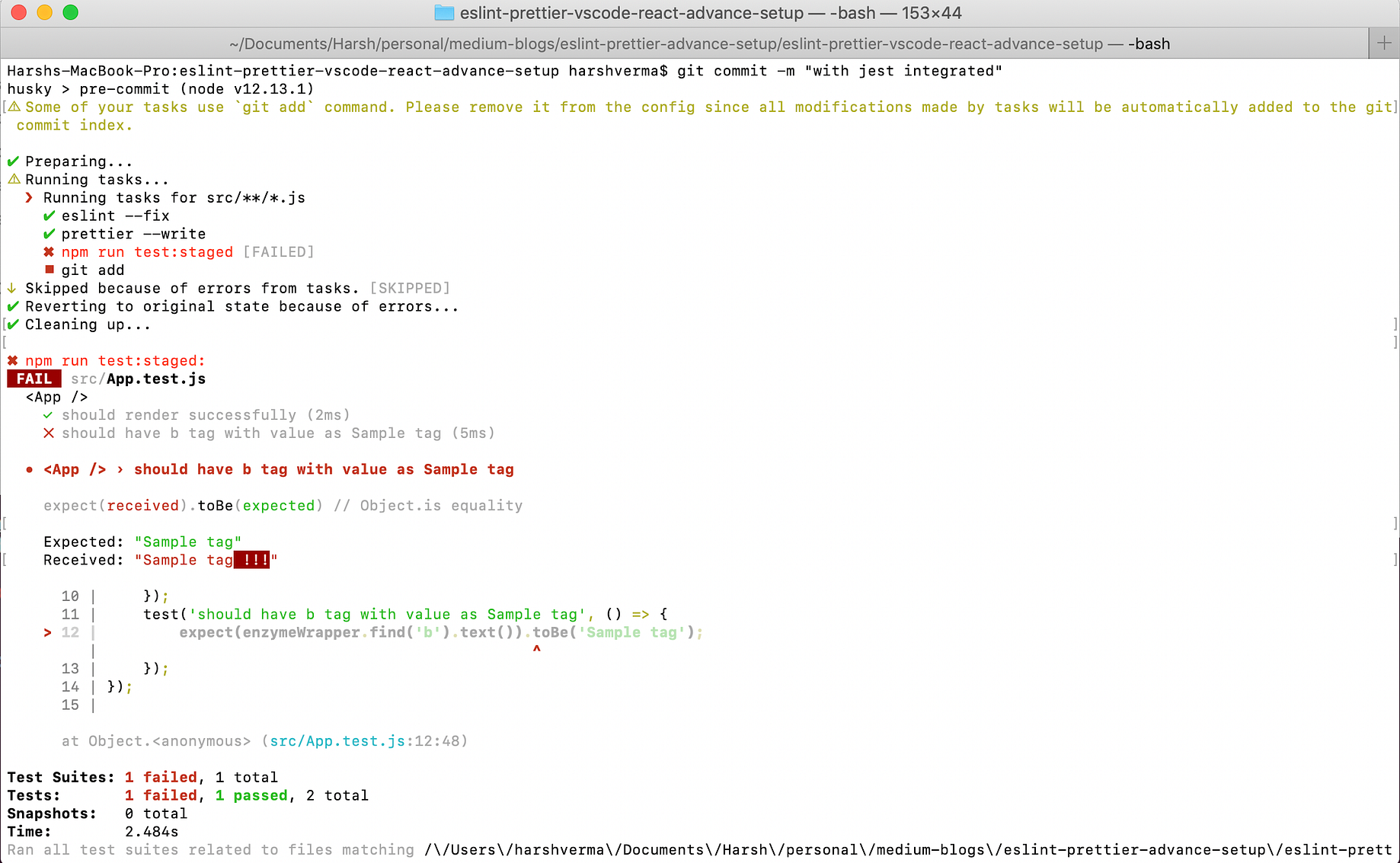Click the red square beside 'git add'
This screenshot has width=1400, height=863.
pyautogui.click(x=50, y=270)
